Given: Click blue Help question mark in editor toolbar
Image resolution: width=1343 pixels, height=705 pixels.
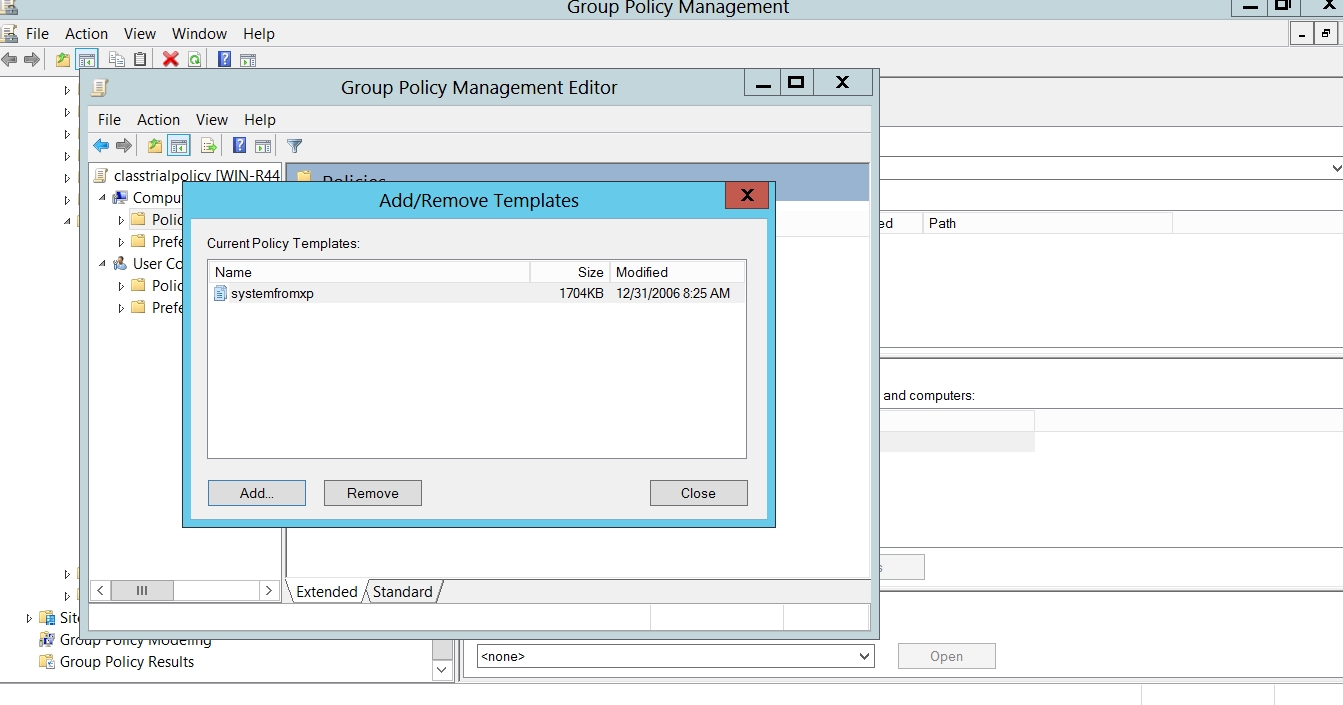Looking at the screenshot, I should [239, 146].
